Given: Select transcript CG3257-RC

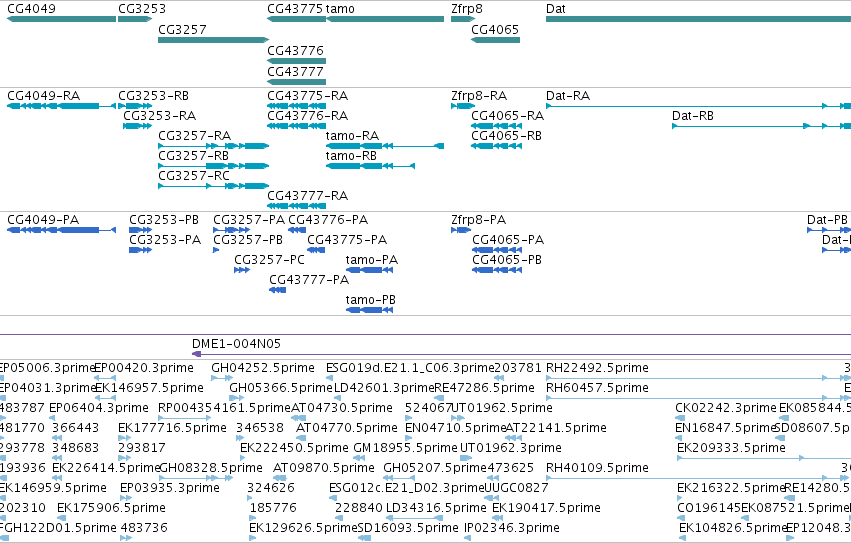Looking at the screenshot, I should pyautogui.click(x=213, y=186).
